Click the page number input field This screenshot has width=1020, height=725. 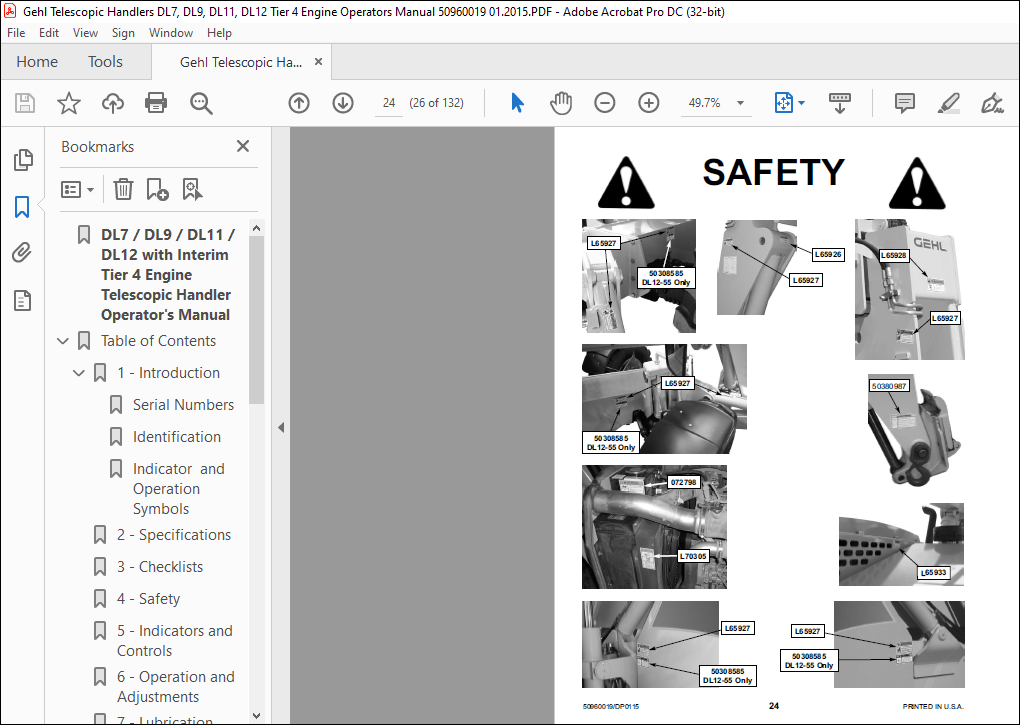pos(389,103)
